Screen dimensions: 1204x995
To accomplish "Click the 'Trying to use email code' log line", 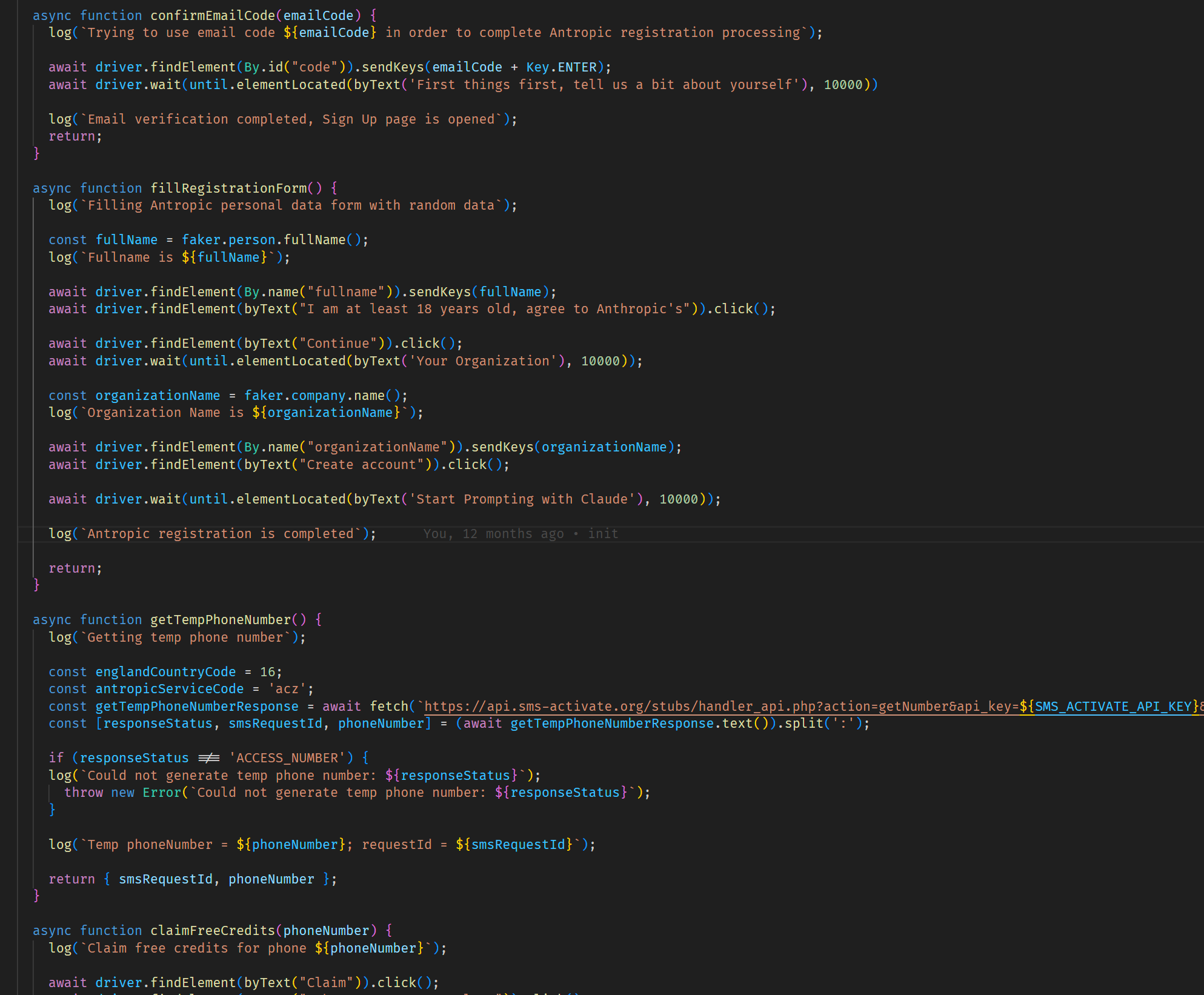I will coord(436,33).
